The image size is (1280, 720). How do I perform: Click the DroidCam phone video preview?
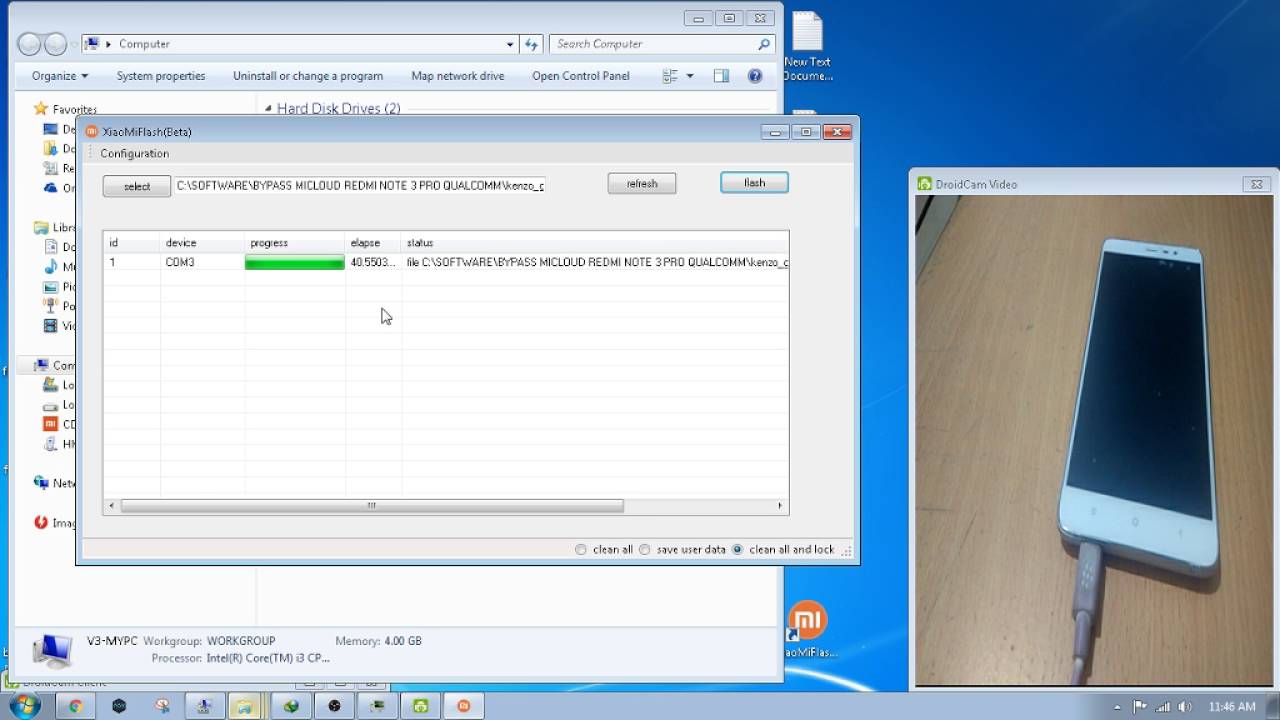click(x=1094, y=441)
